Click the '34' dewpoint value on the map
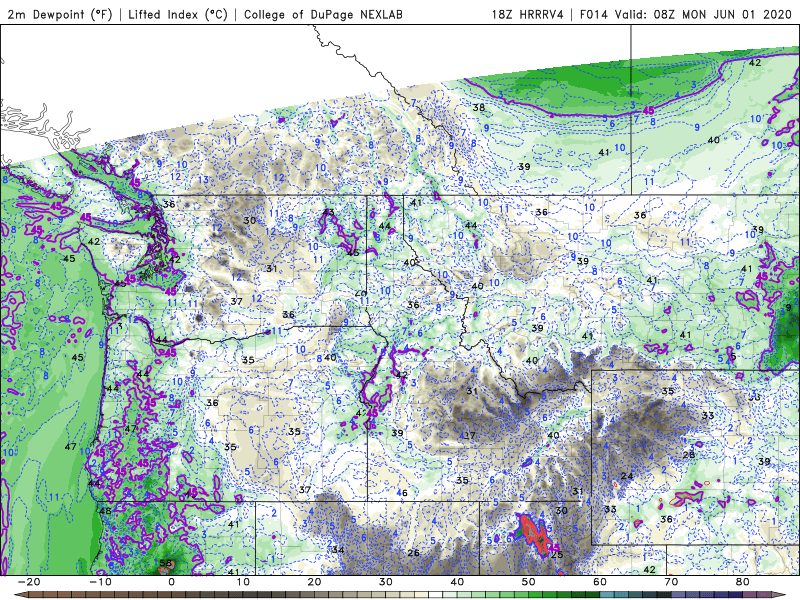The width and height of the screenshot is (800, 600). pos(338,549)
